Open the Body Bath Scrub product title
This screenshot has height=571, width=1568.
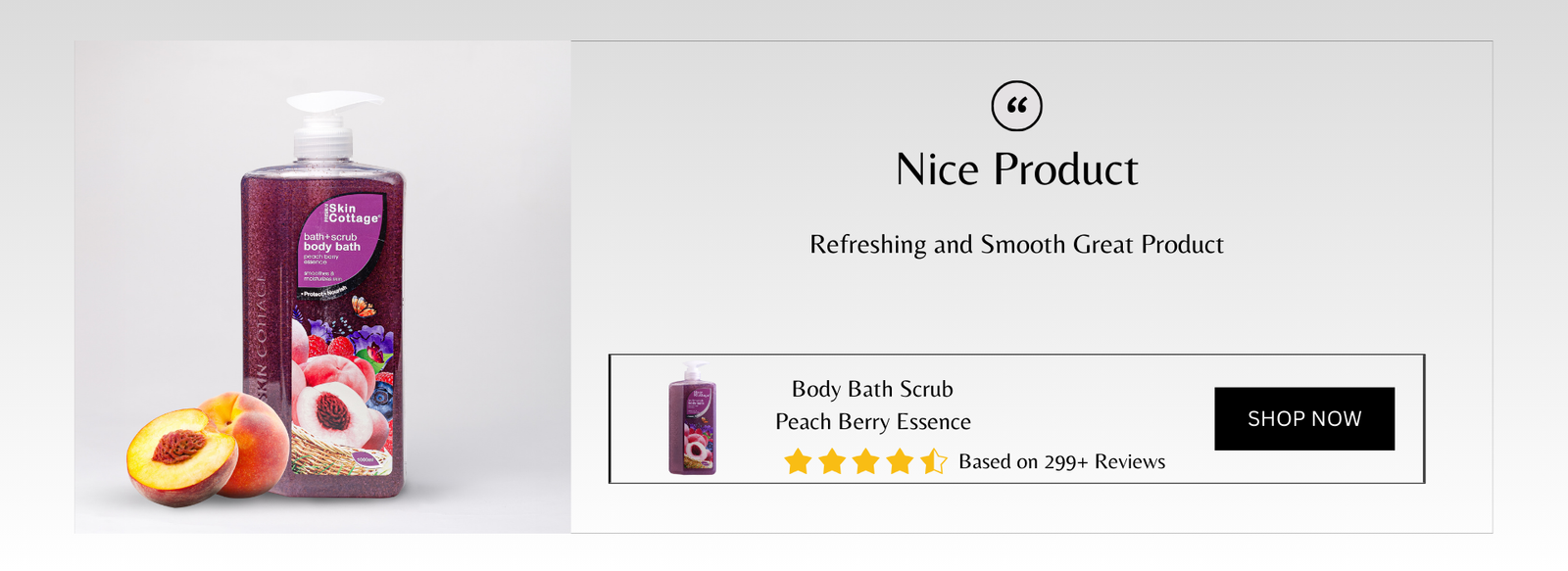tap(872, 389)
